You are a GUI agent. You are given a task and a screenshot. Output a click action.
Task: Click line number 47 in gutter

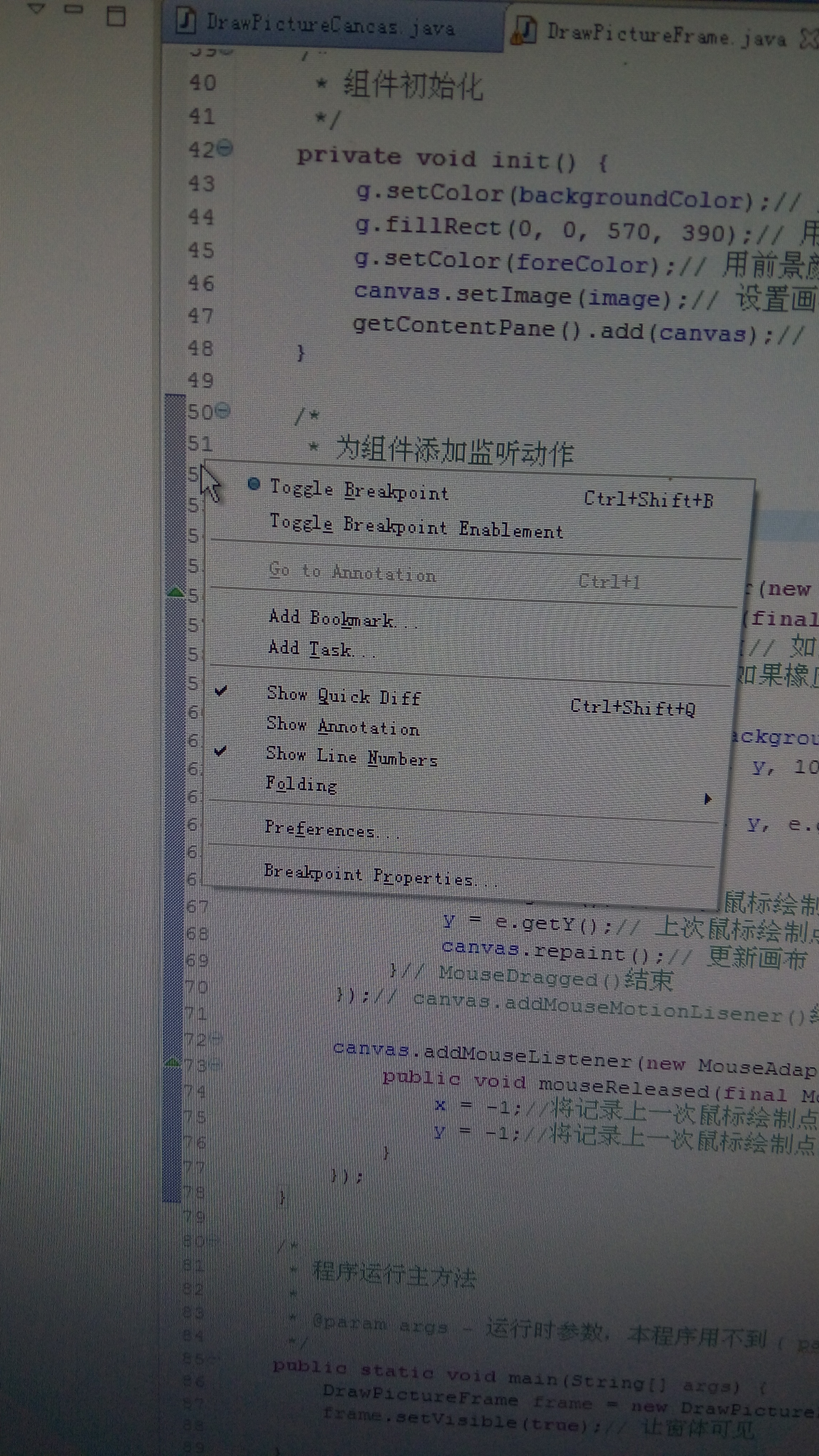coord(200,316)
